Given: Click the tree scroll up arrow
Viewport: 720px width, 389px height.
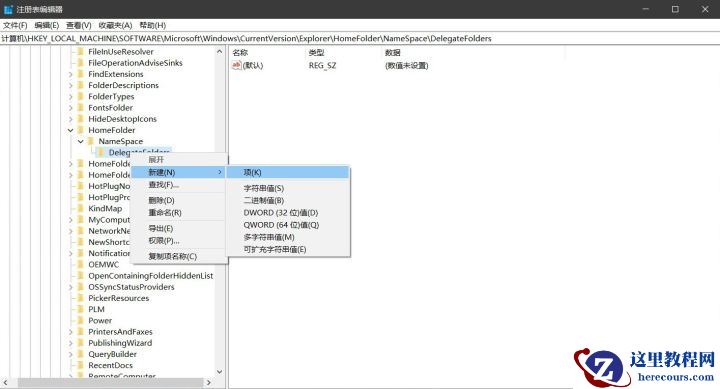Looking at the screenshot, I should [x=219, y=52].
